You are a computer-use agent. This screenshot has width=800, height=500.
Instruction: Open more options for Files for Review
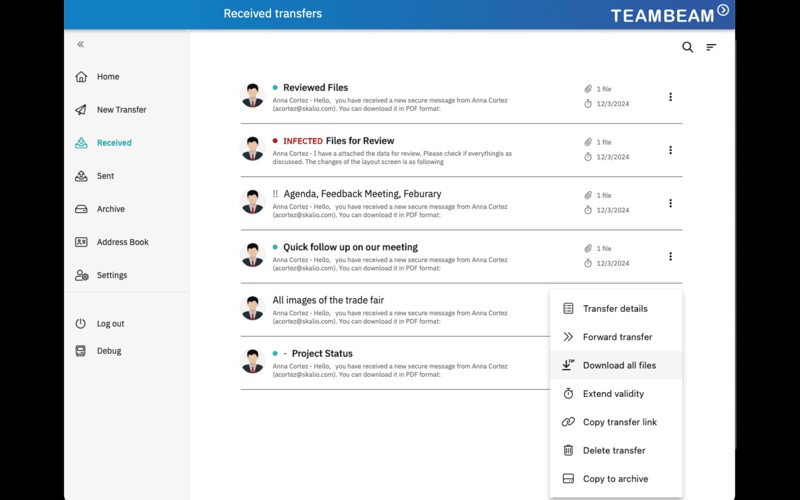(670, 150)
